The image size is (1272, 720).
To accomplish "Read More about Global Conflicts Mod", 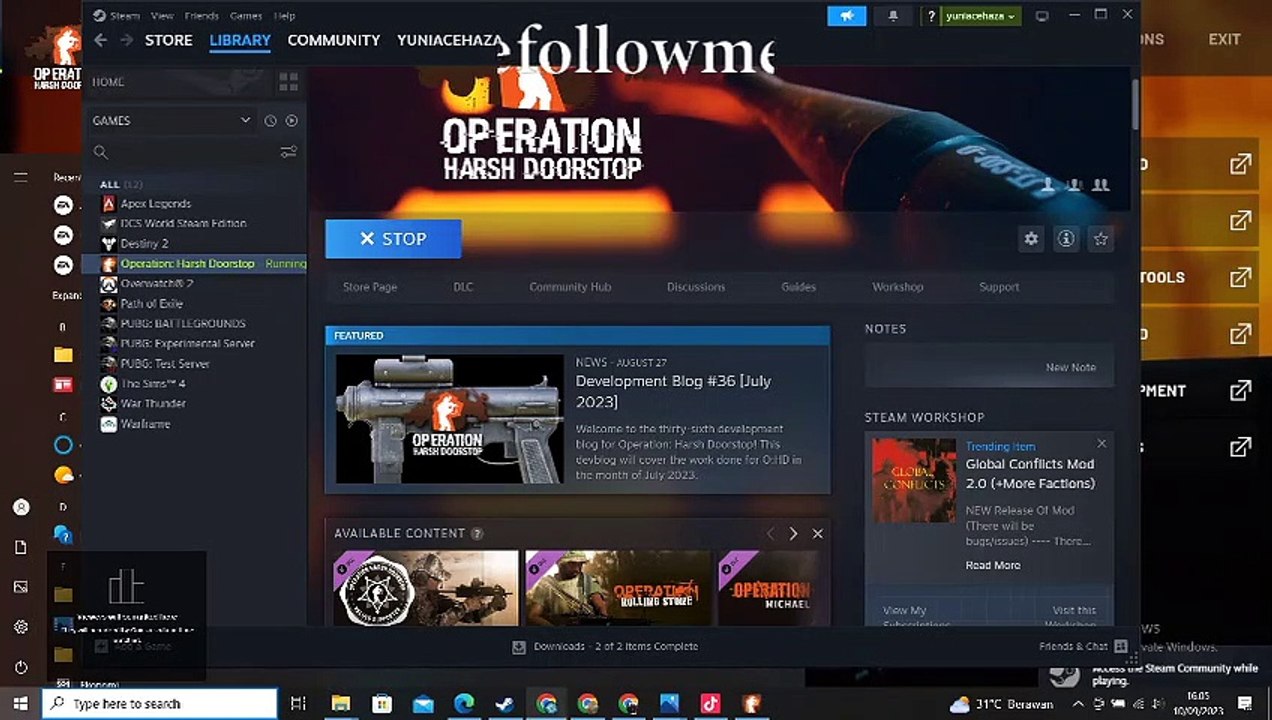I will pyautogui.click(x=993, y=565).
